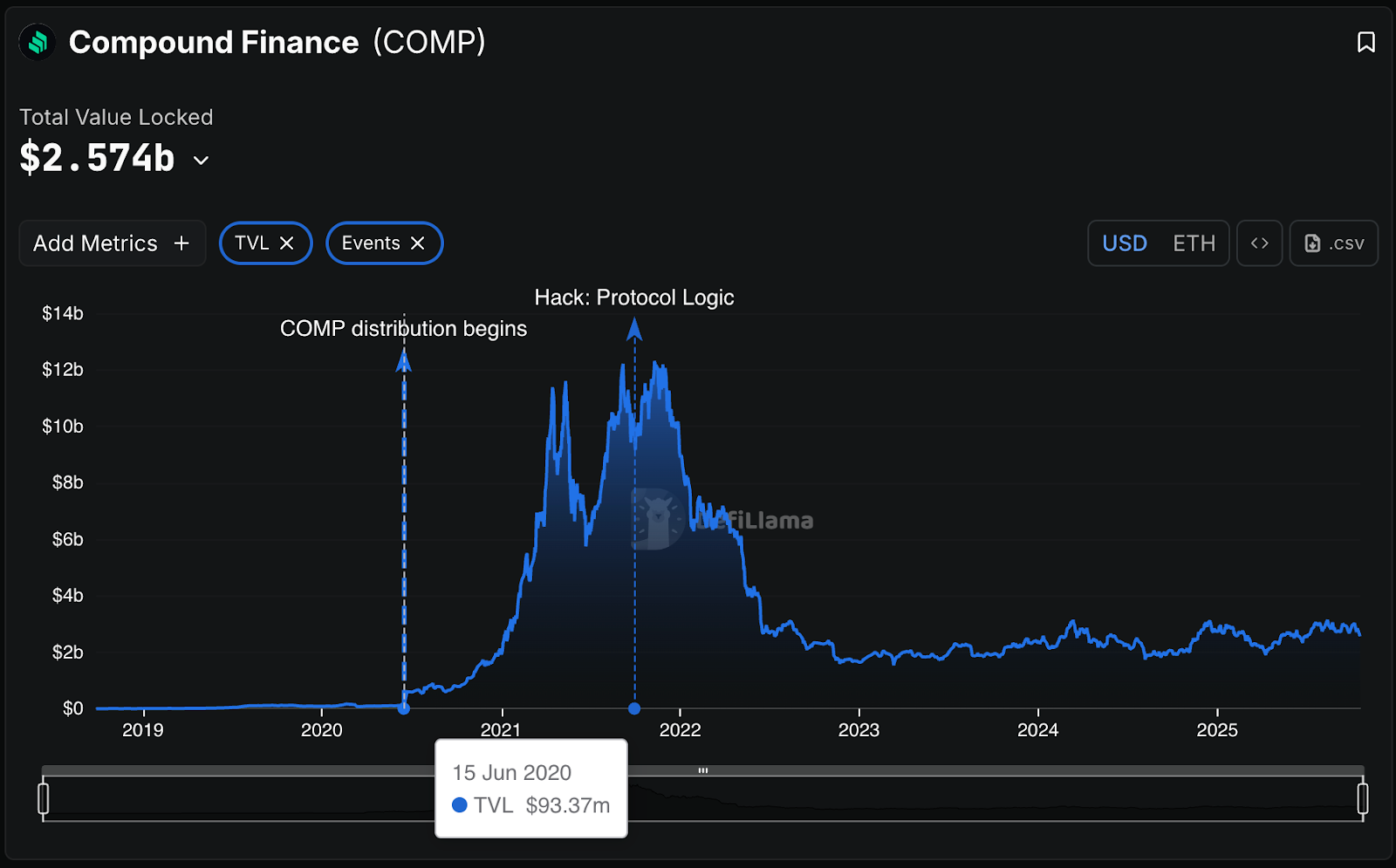The image size is (1396, 868).
Task: Open the Add Metrics menu
Action: (112, 243)
